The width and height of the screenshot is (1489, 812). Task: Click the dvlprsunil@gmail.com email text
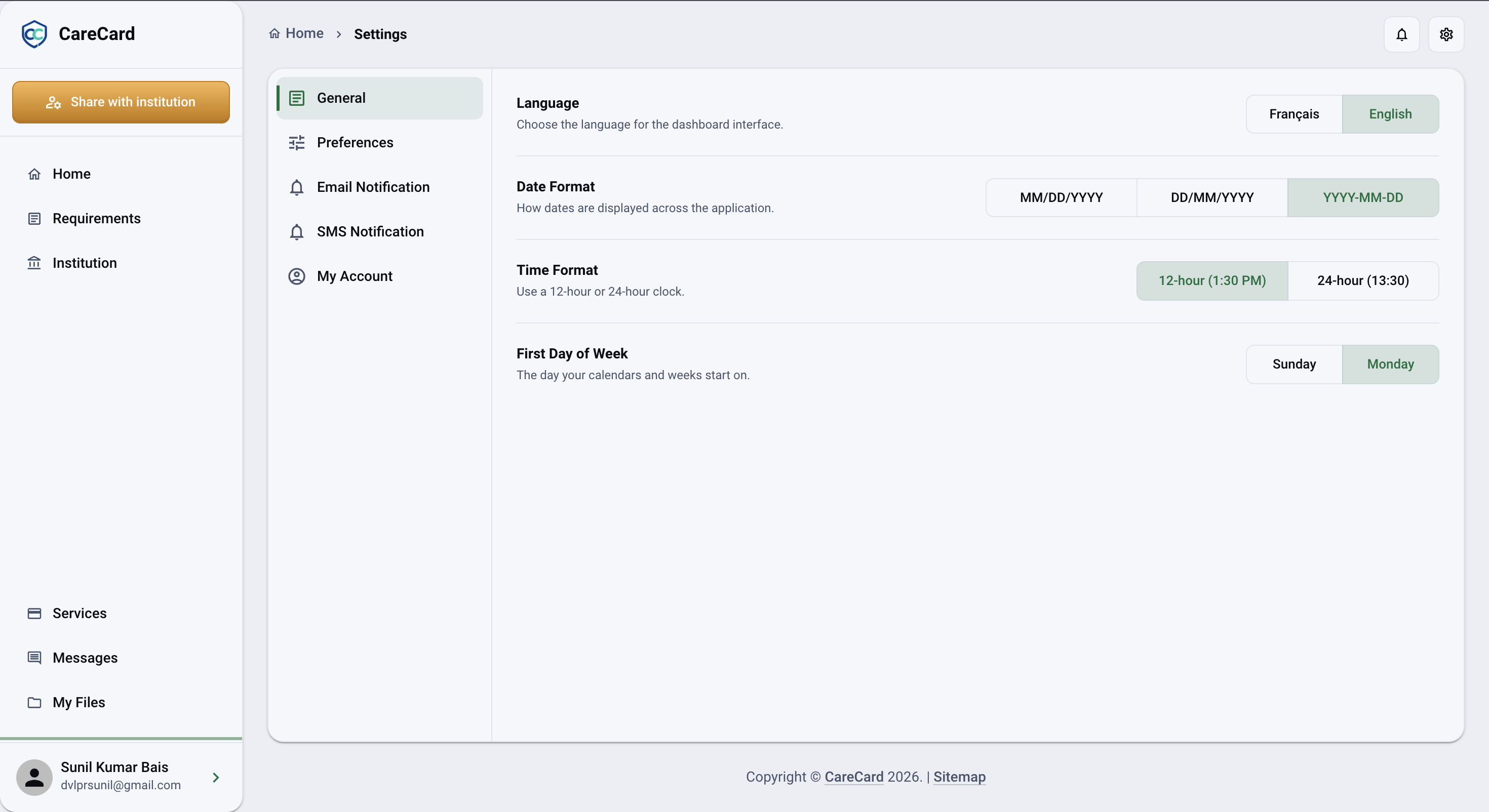pos(120,785)
